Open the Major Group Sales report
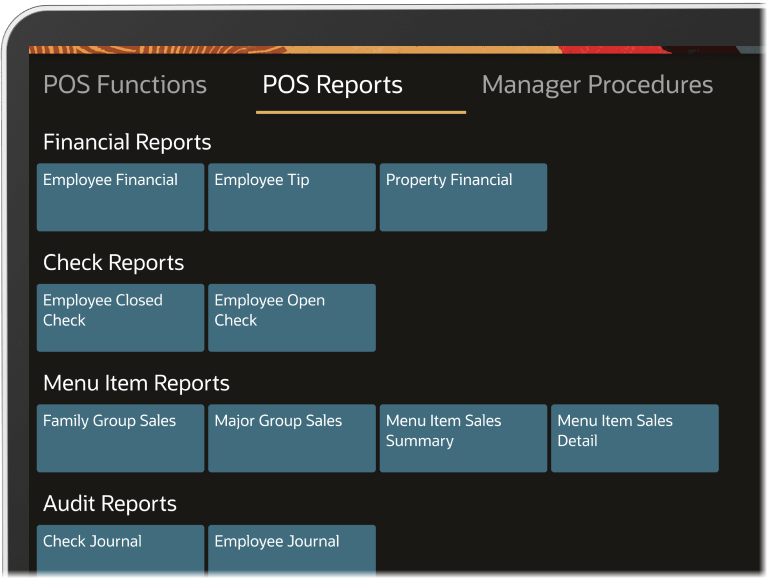Image resolution: width=767 pixels, height=578 pixels. click(x=292, y=438)
